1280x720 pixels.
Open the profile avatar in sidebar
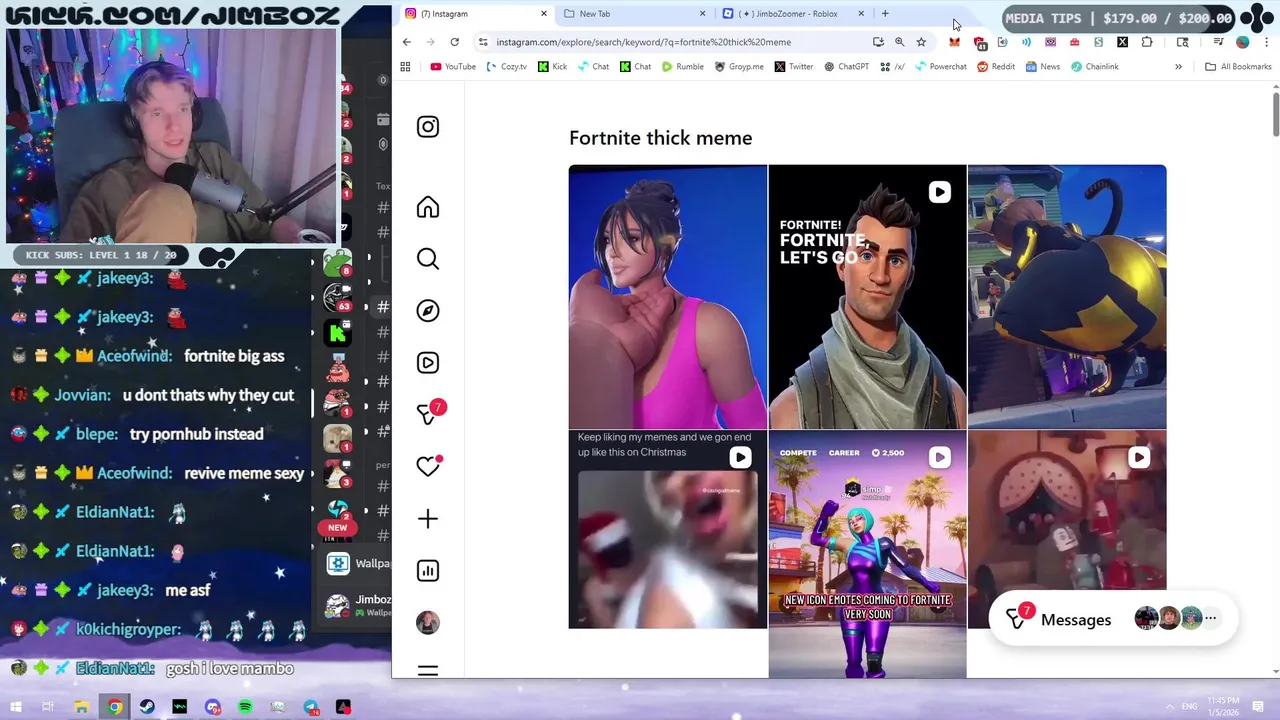click(428, 622)
